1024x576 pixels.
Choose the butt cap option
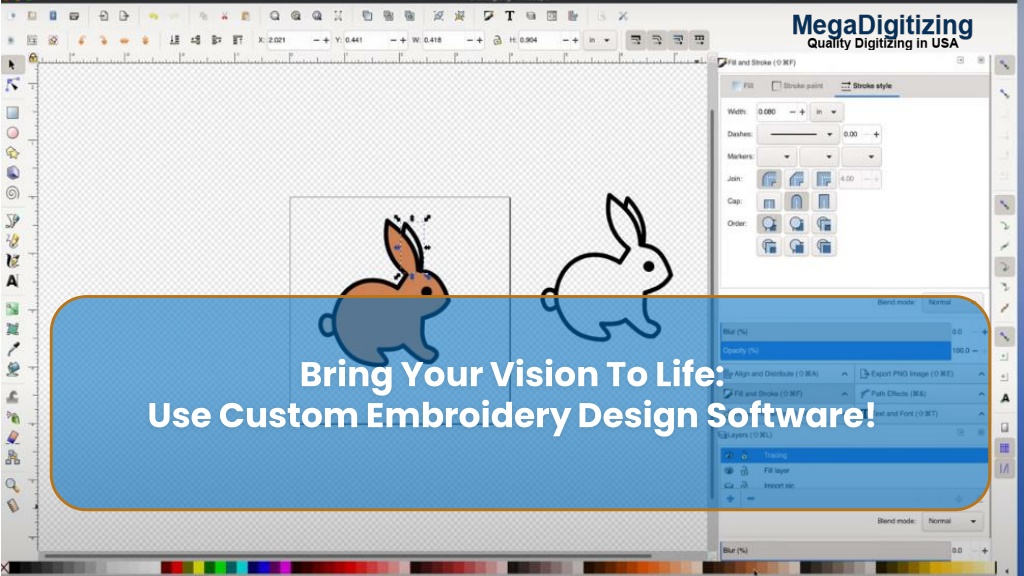point(769,202)
